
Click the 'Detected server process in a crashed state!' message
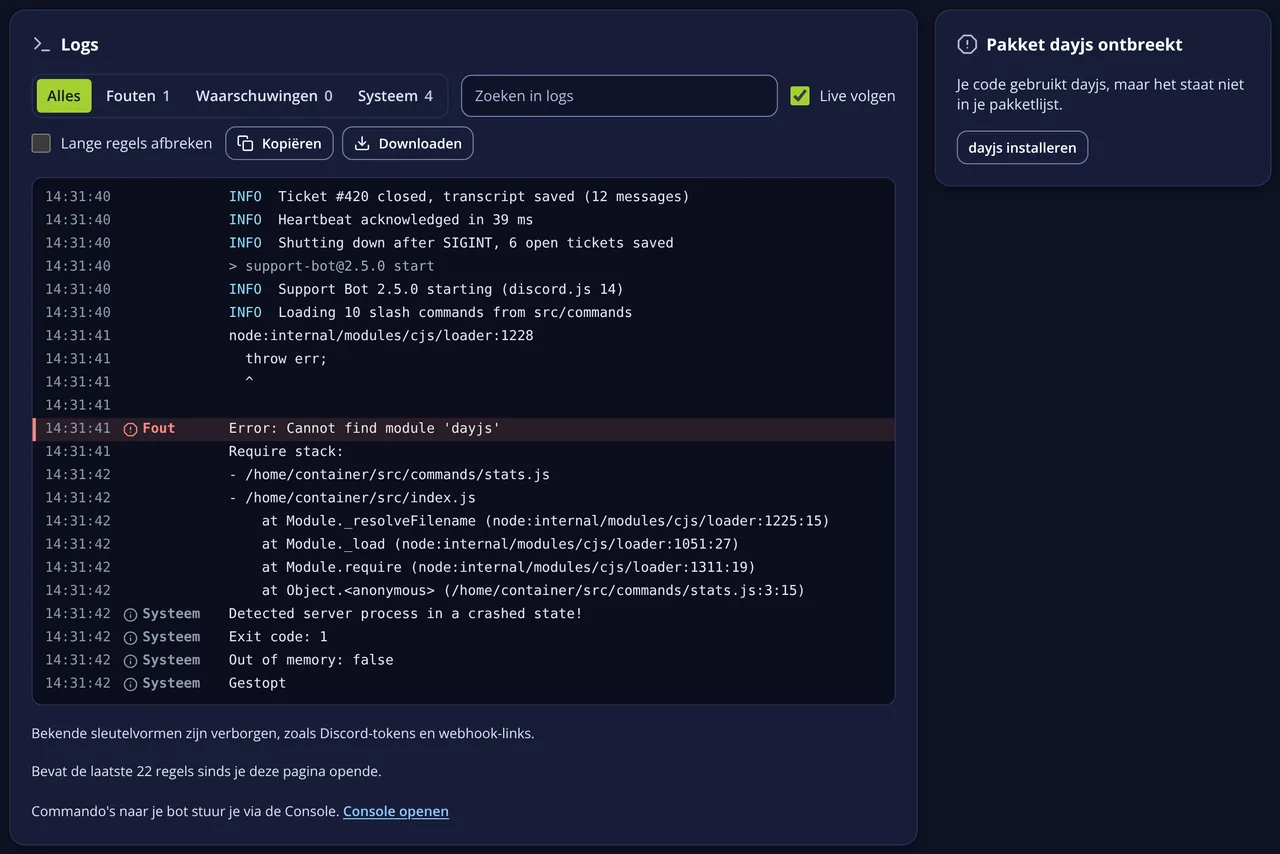pos(405,614)
